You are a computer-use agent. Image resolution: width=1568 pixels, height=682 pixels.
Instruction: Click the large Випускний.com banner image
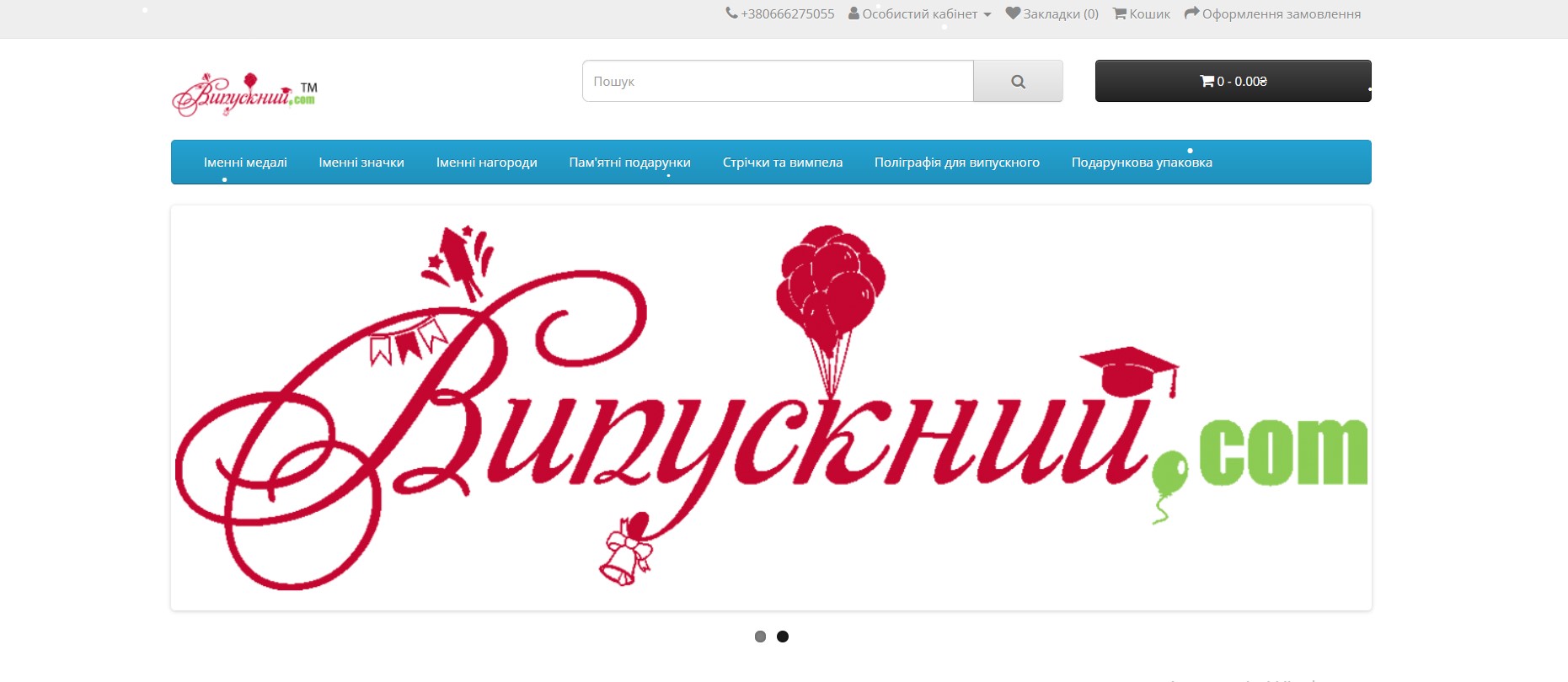tap(771, 408)
